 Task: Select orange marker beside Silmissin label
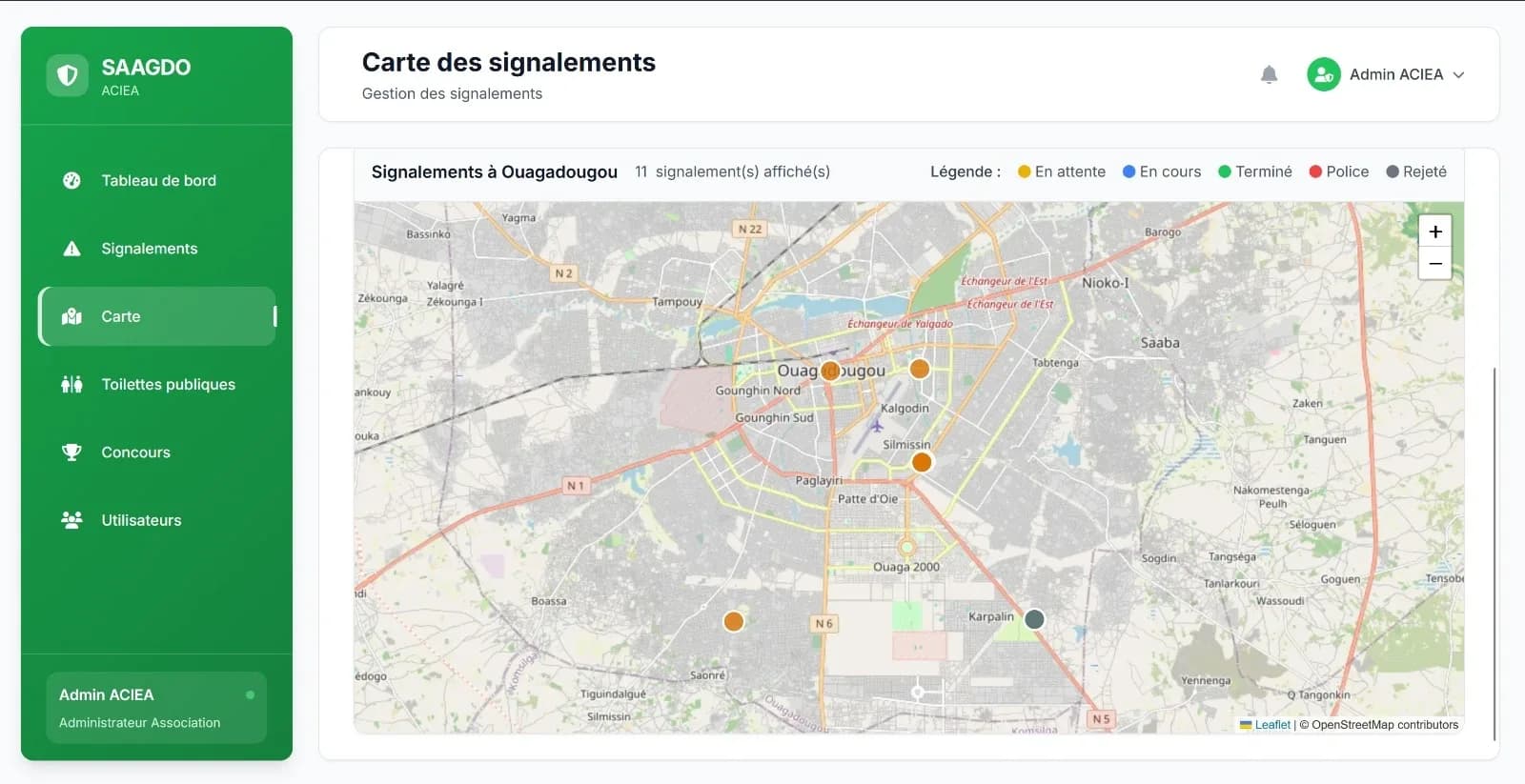click(x=922, y=462)
